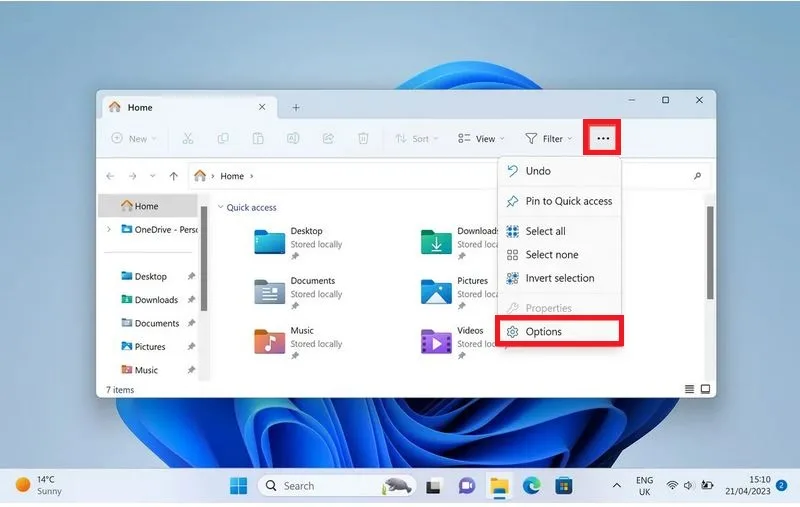Click the notification count badge
Viewport: 800px width, 507px height.
(x=781, y=485)
